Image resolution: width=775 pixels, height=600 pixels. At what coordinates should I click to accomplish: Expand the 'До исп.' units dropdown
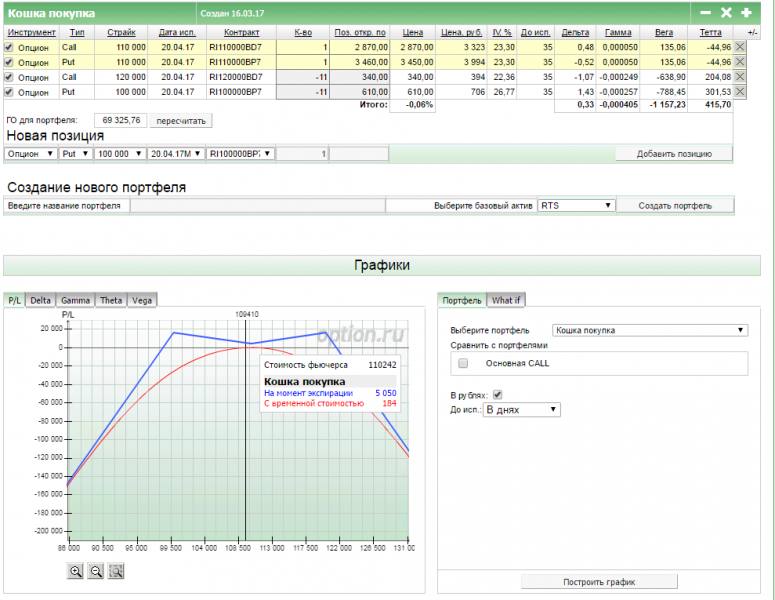tap(521, 410)
